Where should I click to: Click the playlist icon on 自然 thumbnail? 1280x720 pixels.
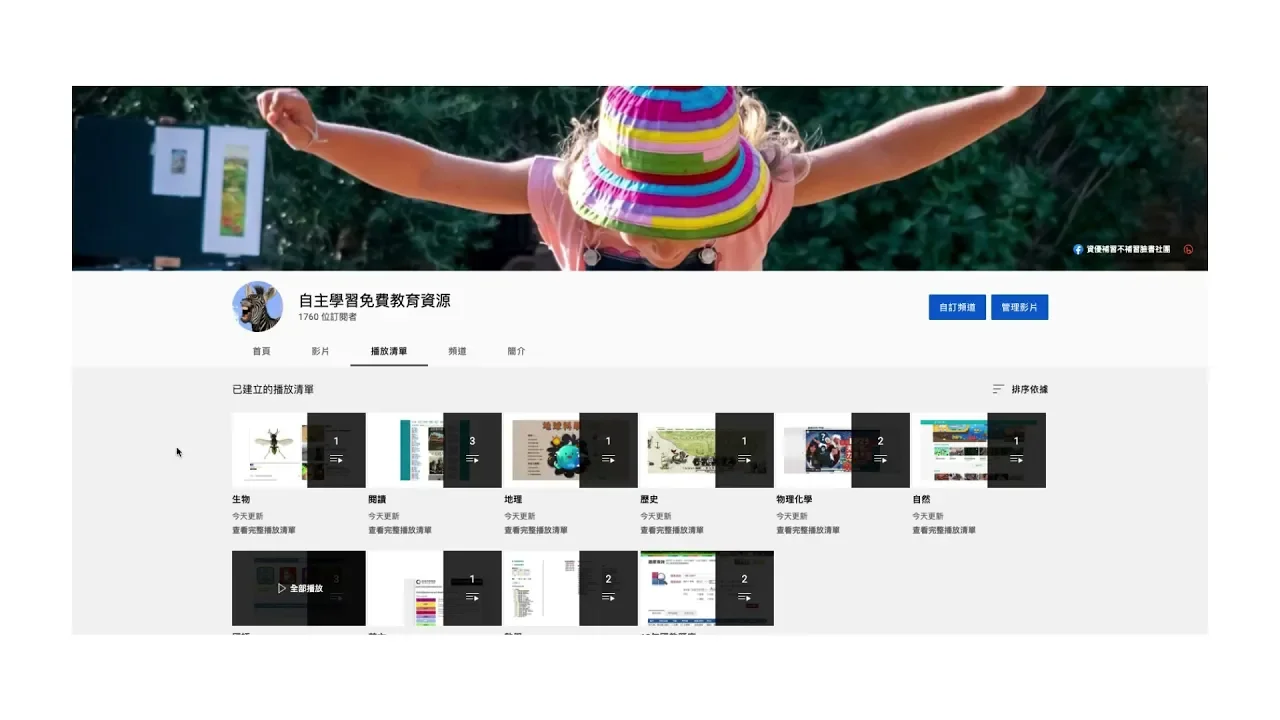1016,459
